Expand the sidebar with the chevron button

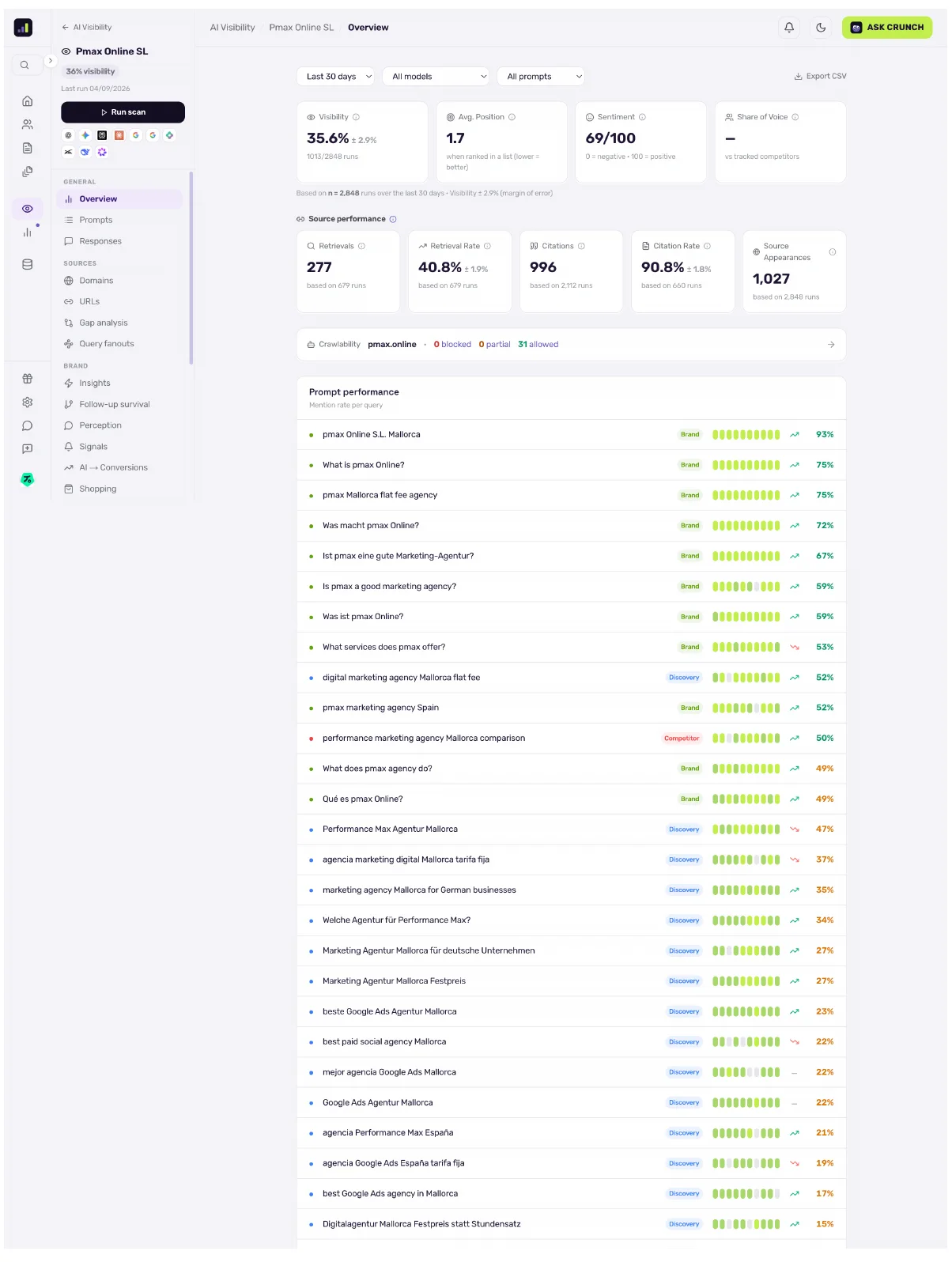pos(50,61)
